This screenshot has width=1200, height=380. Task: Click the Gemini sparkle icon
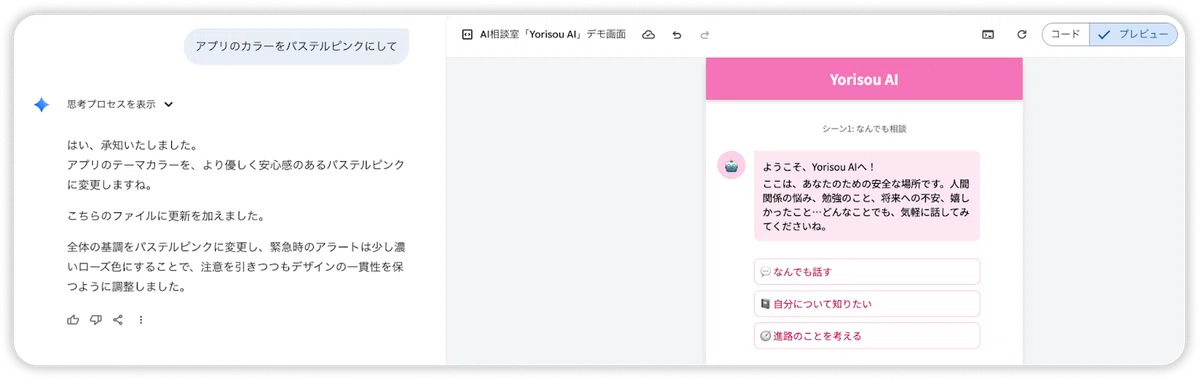point(41,104)
